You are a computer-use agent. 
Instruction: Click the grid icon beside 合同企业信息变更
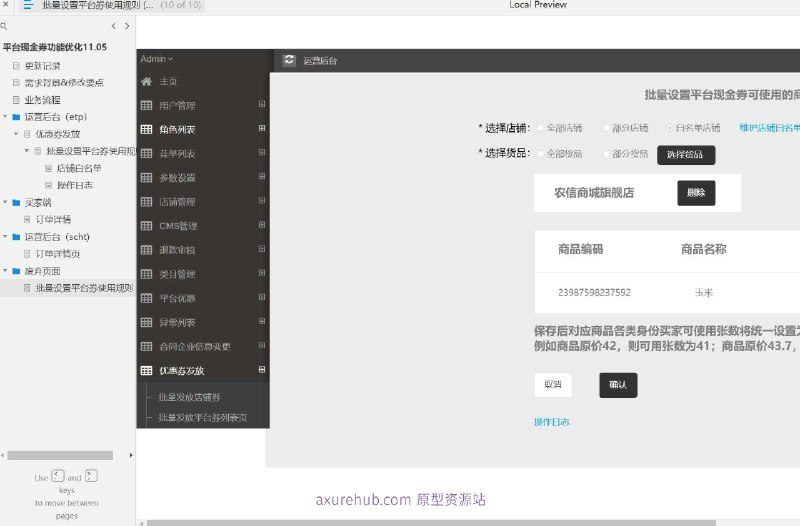[x=146, y=346]
